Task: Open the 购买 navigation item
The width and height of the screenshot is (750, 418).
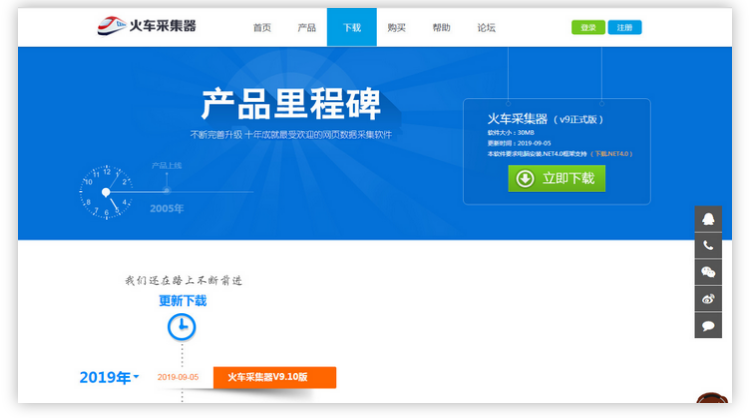Action: tap(396, 28)
